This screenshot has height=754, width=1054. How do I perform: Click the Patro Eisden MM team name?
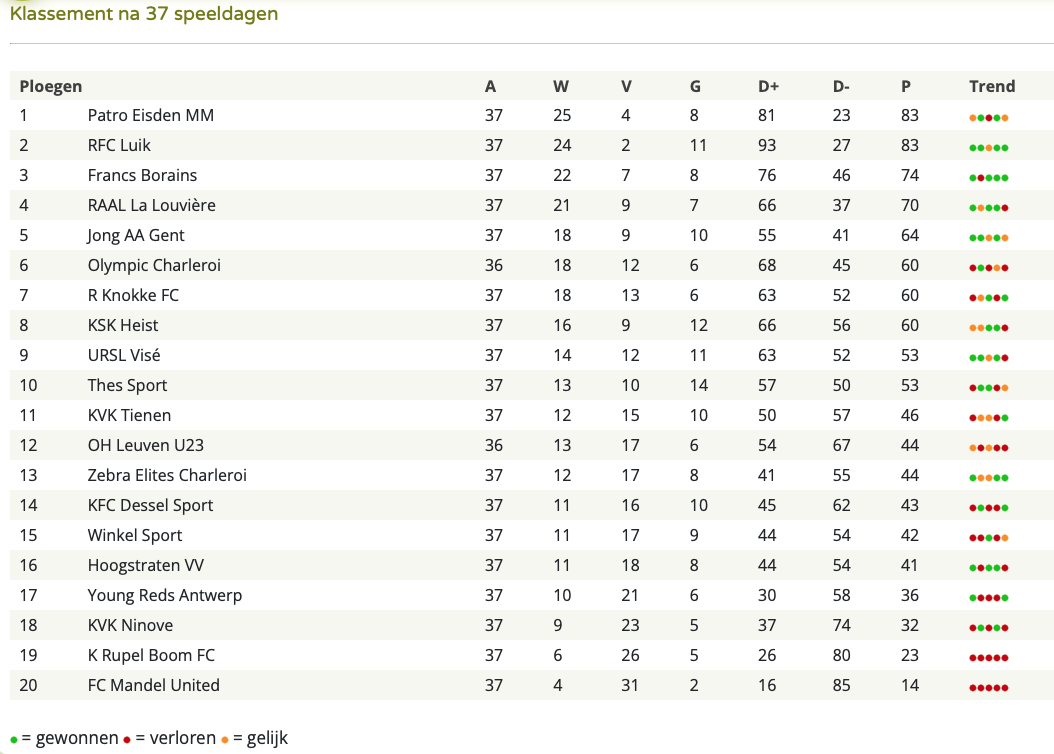pos(151,116)
